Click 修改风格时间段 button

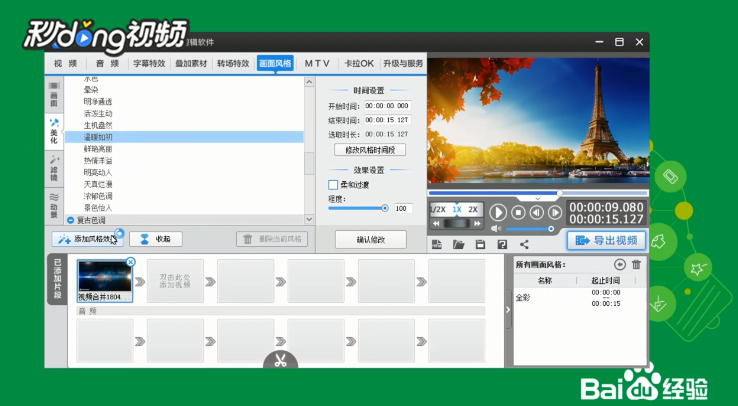(370, 150)
